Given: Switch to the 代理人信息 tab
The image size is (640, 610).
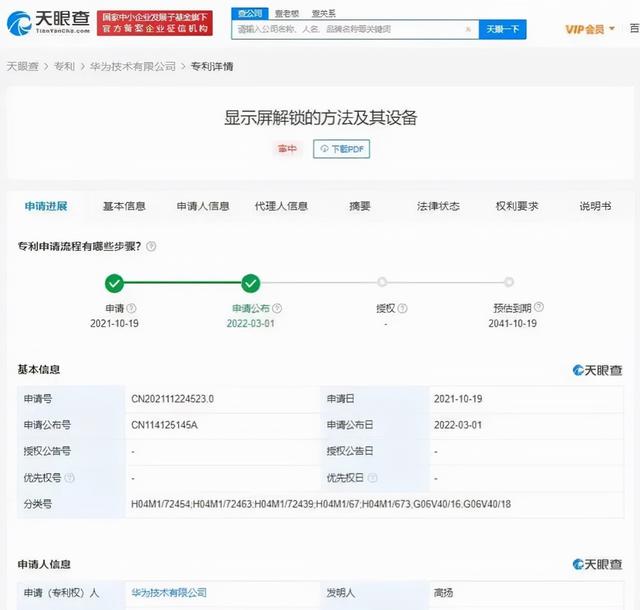Looking at the screenshot, I should (281, 206).
